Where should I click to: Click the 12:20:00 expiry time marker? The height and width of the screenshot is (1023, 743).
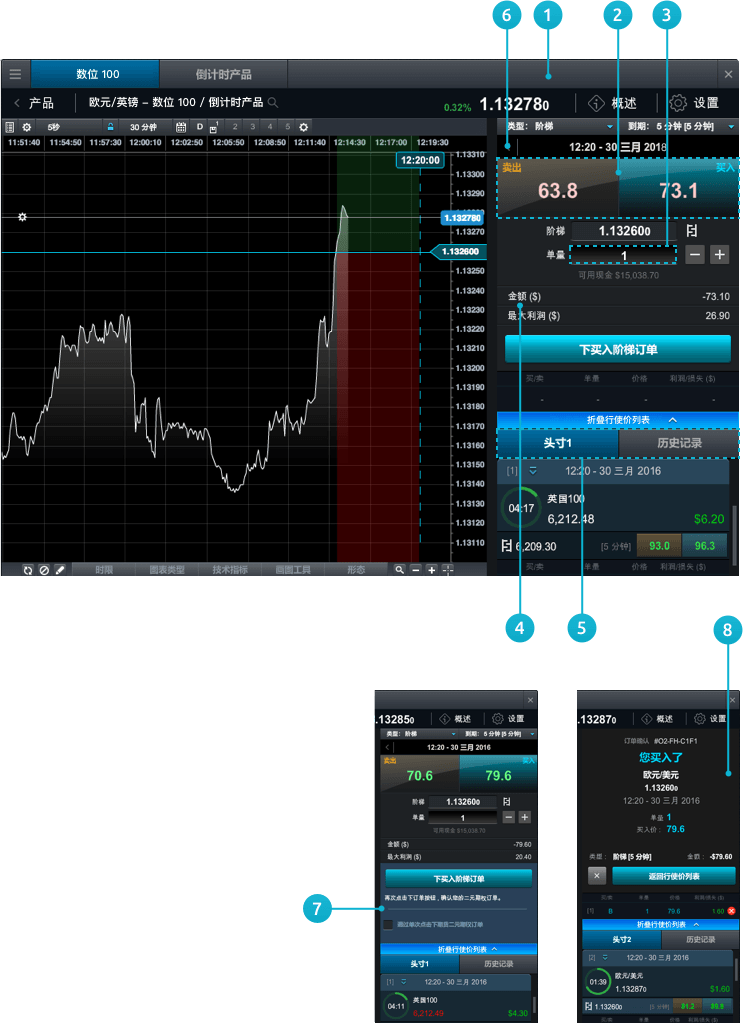[419, 160]
